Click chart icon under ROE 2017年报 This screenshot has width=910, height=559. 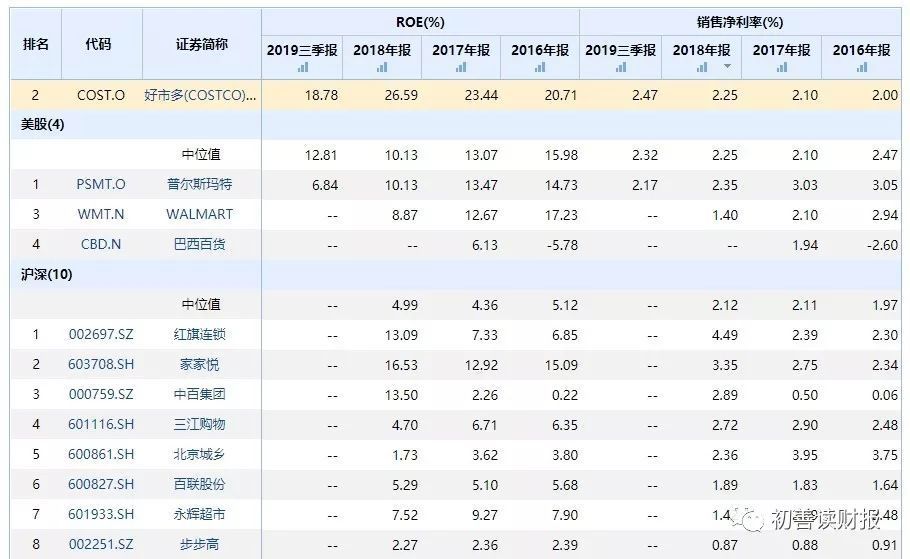[x=461, y=68]
